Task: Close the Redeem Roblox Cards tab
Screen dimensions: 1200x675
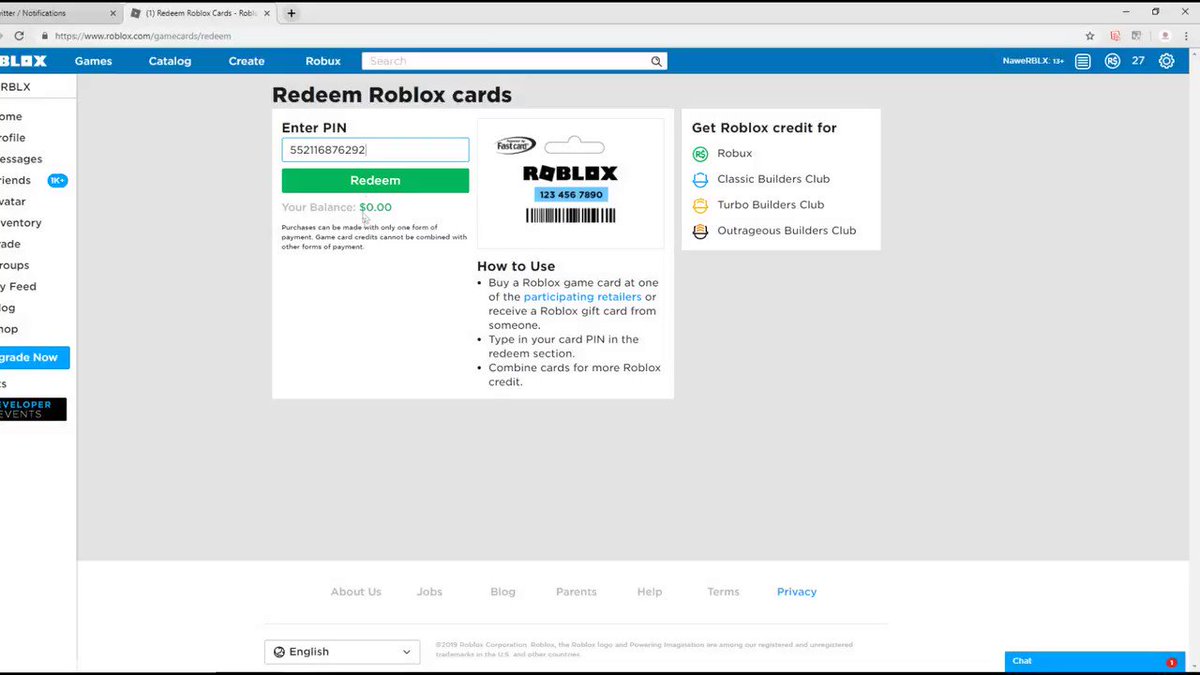Action: tap(268, 13)
